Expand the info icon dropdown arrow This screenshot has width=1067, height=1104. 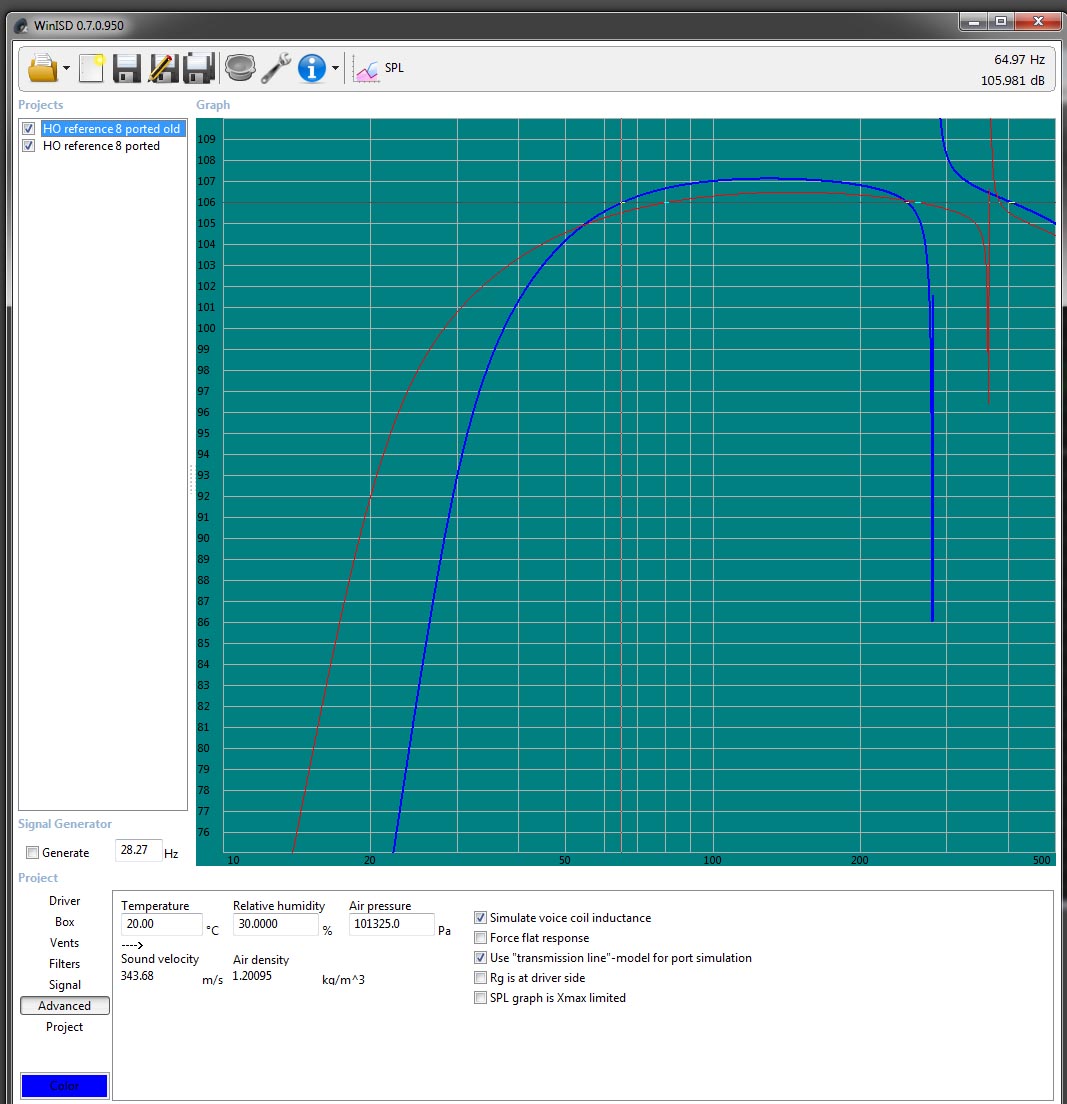click(335, 68)
